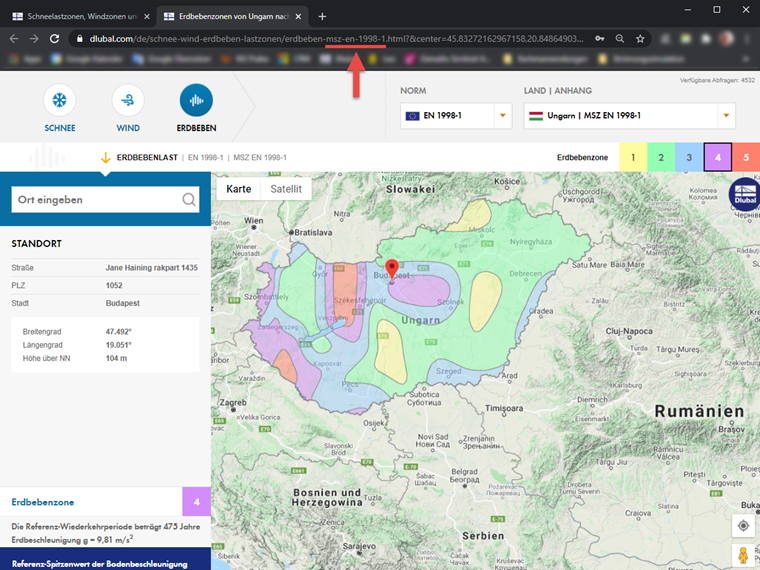Click the PLZ value 1052
760x570 pixels.
114,285
